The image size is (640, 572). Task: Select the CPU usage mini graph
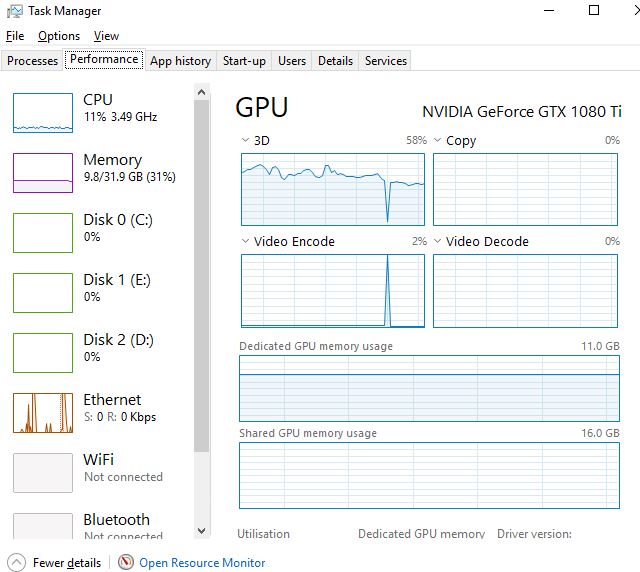[x=43, y=113]
